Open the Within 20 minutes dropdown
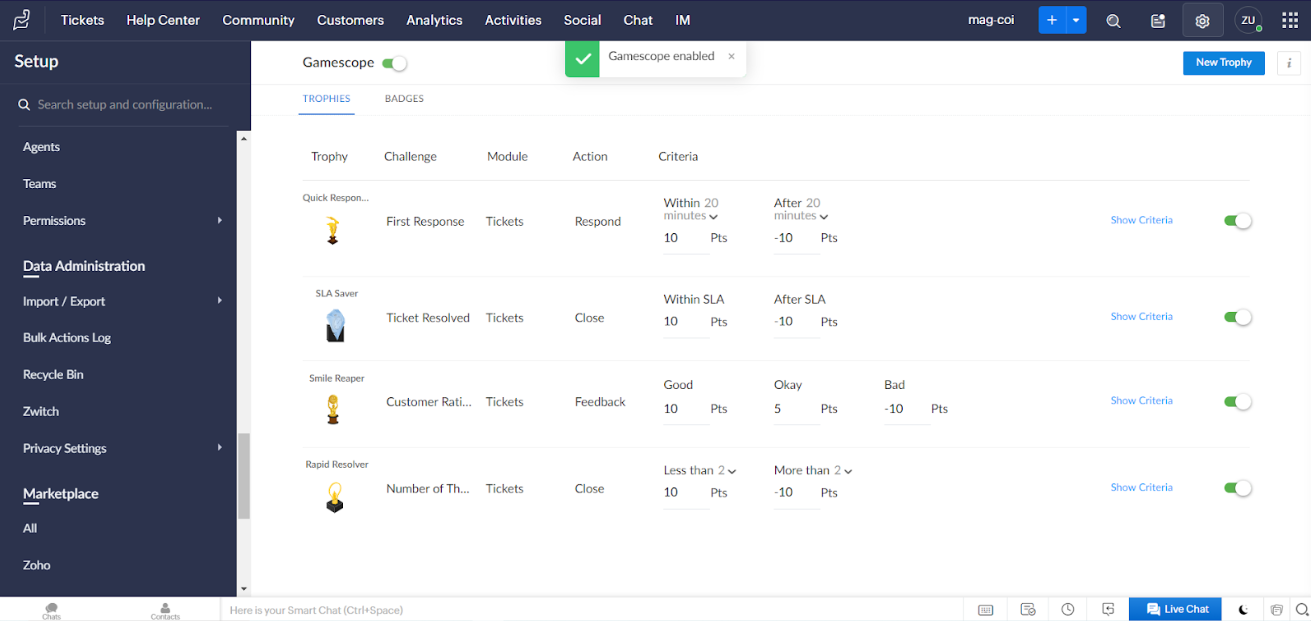1311x621 pixels. click(x=713, y=216)
